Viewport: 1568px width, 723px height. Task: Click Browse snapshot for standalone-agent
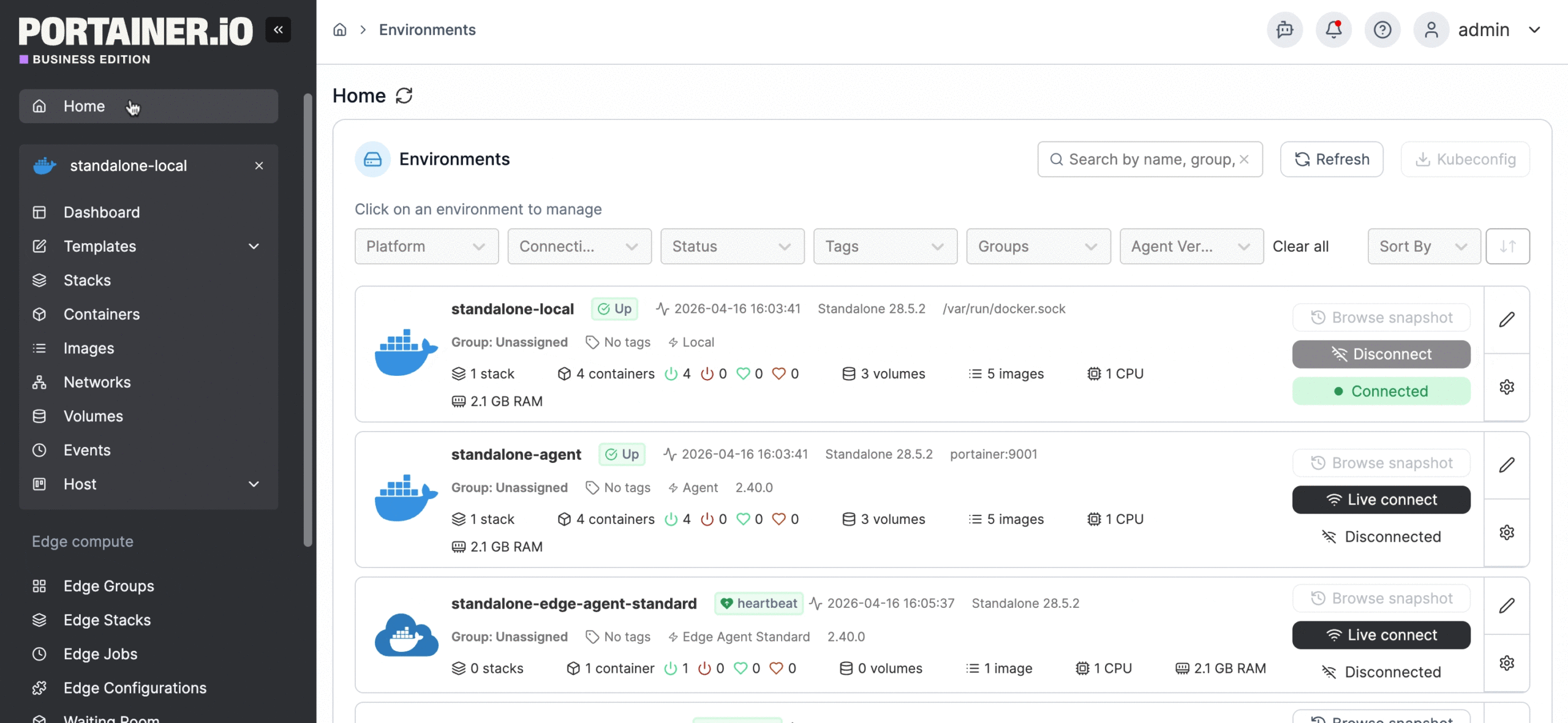(x=1381, y=463)
